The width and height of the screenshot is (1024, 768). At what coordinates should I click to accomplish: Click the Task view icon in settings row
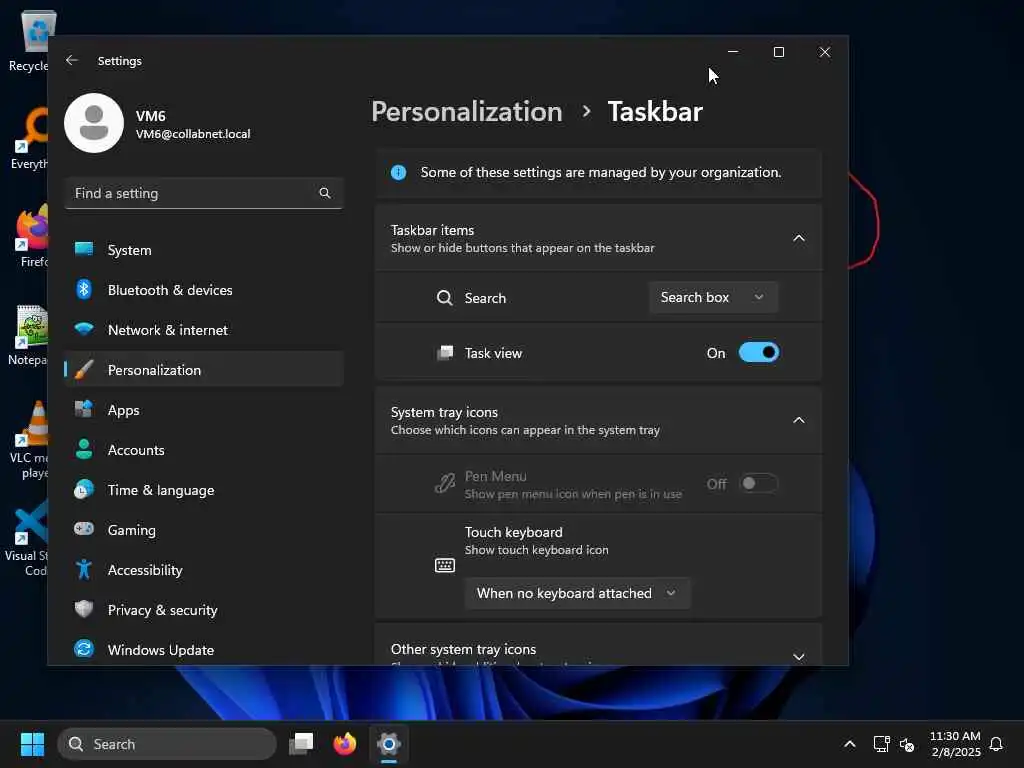tap(445, 353)
